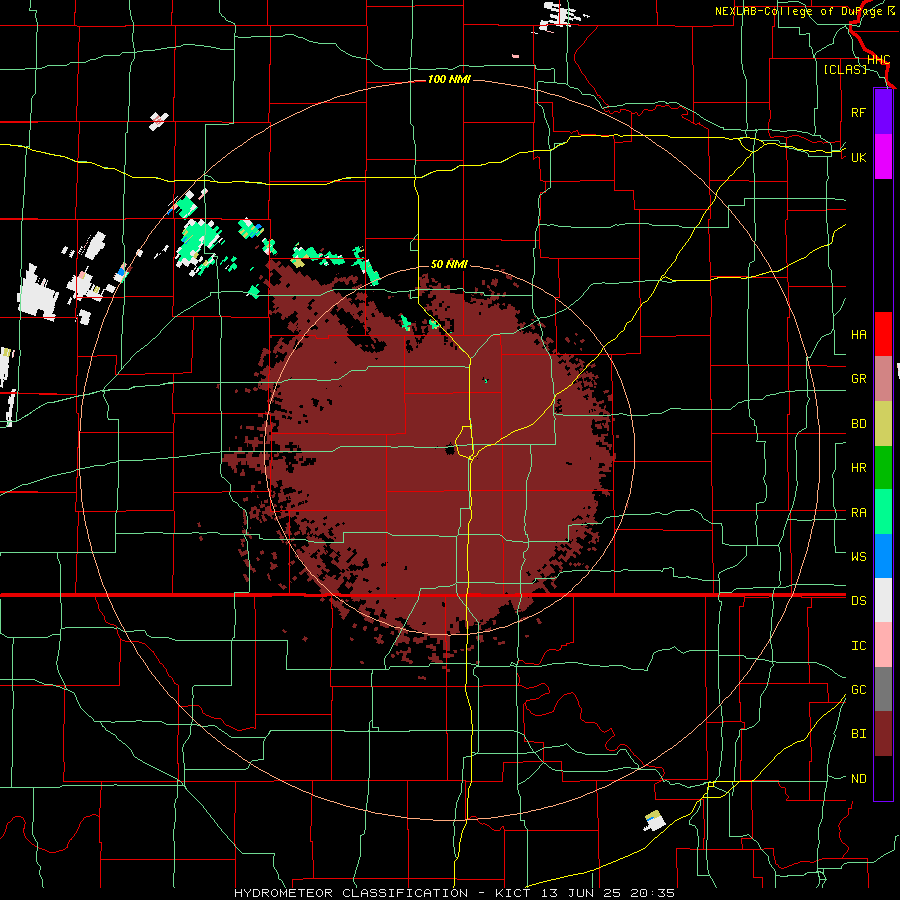Select the light pink IC legend swatch
The width and height of the screenshot is (900, 900).
click(x=883, y=645)
